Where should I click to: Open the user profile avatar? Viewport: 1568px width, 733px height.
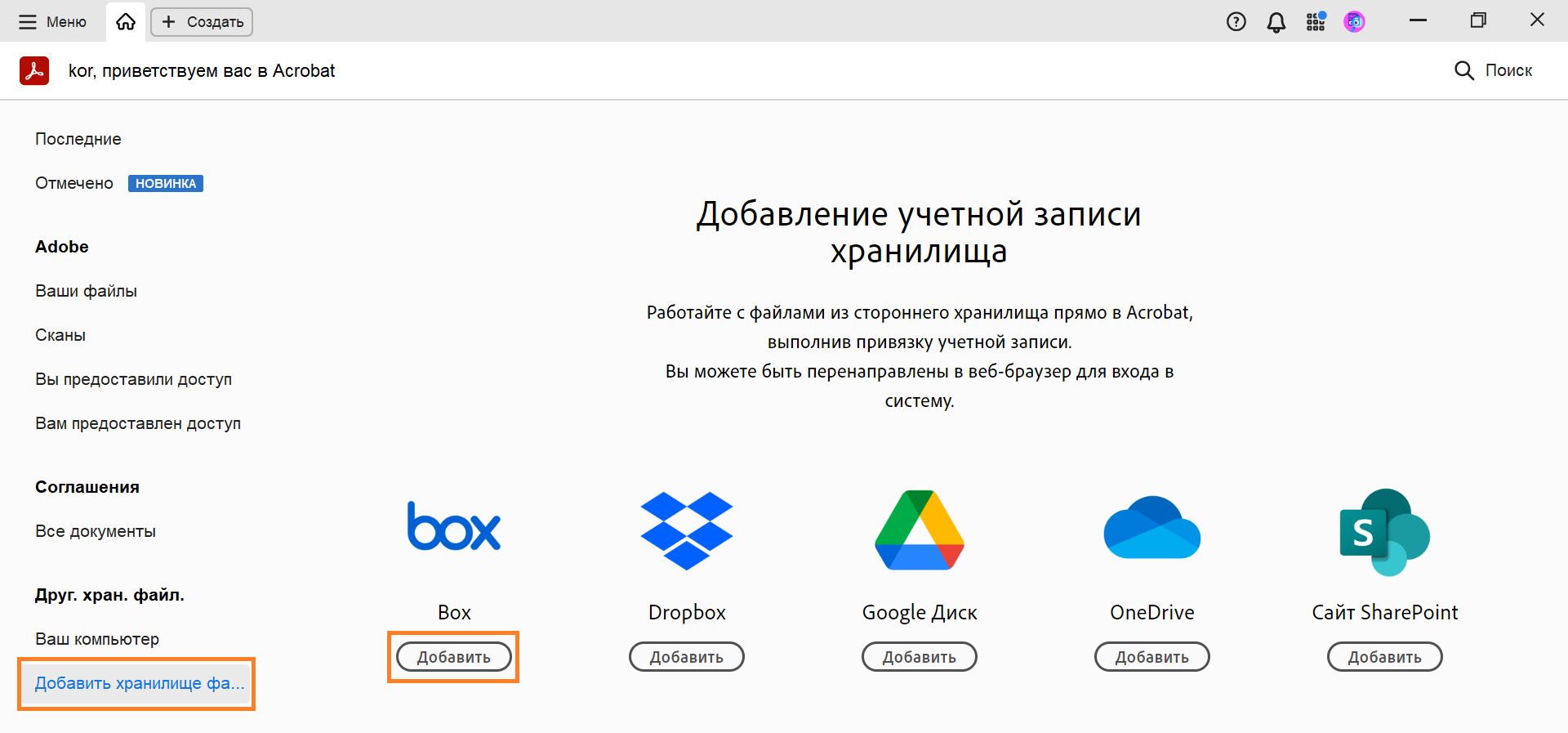coord(1355,22)
